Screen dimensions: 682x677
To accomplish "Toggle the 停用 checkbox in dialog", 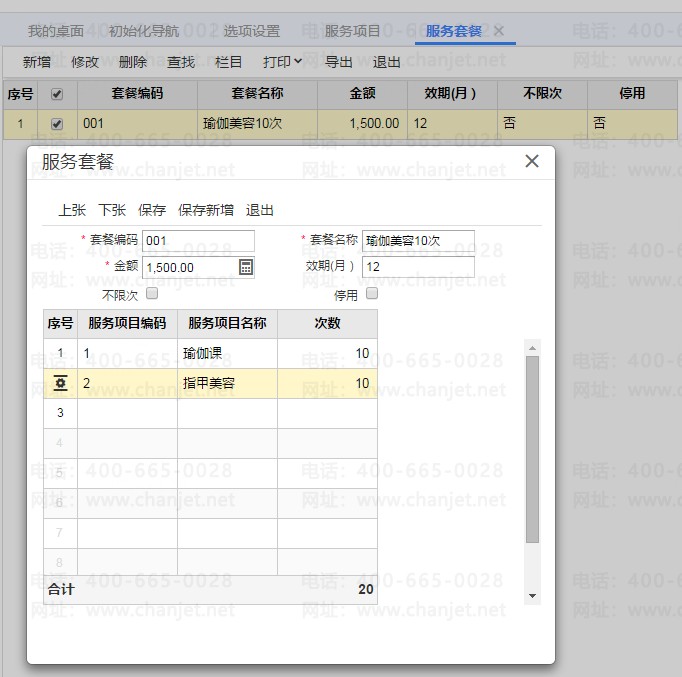I will pyautogui.click(x=372, y=294).
